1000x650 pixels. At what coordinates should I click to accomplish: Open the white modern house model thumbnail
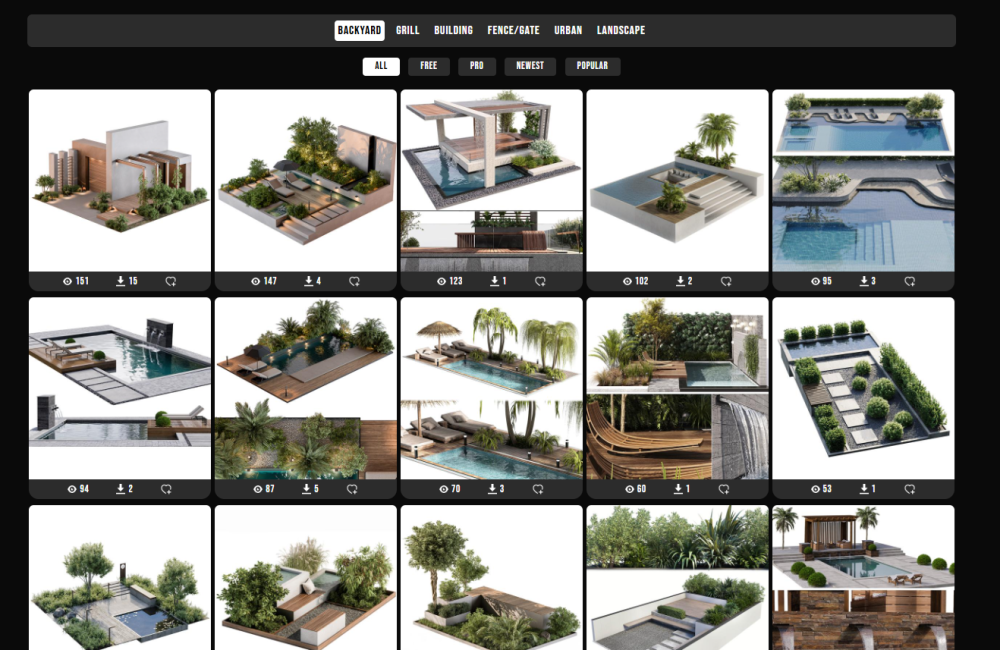(120, 180)
